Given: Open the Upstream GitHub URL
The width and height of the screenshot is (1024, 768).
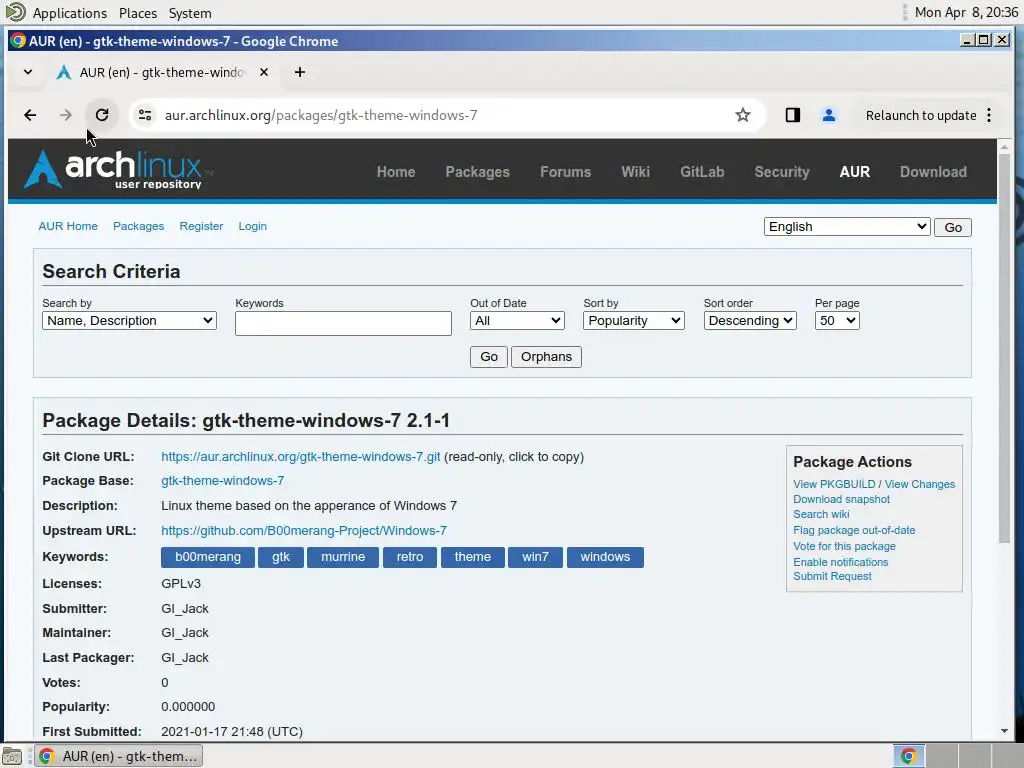Looking at the screenshot, I should pyautogui.click(x=304, y=531).
